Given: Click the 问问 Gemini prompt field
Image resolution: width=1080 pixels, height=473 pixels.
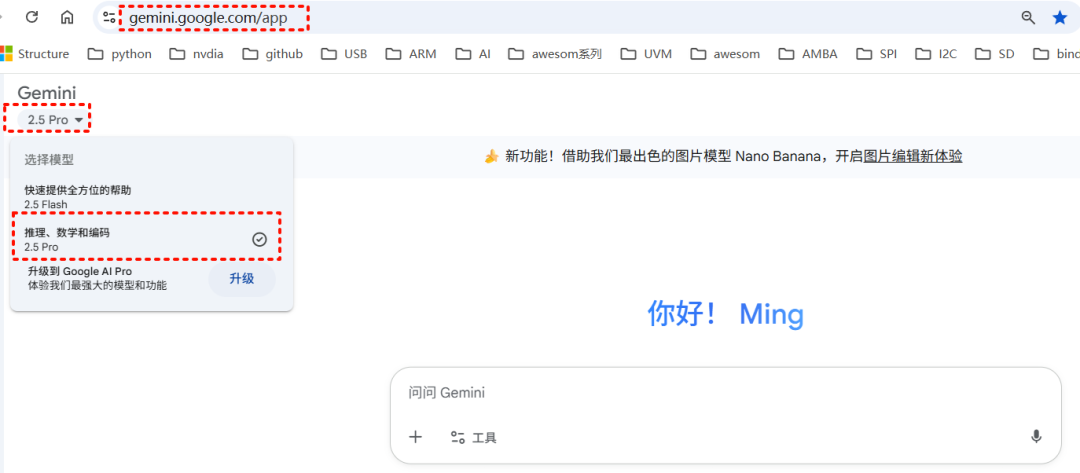Looking at the screenshot, I should coord(725,393).
